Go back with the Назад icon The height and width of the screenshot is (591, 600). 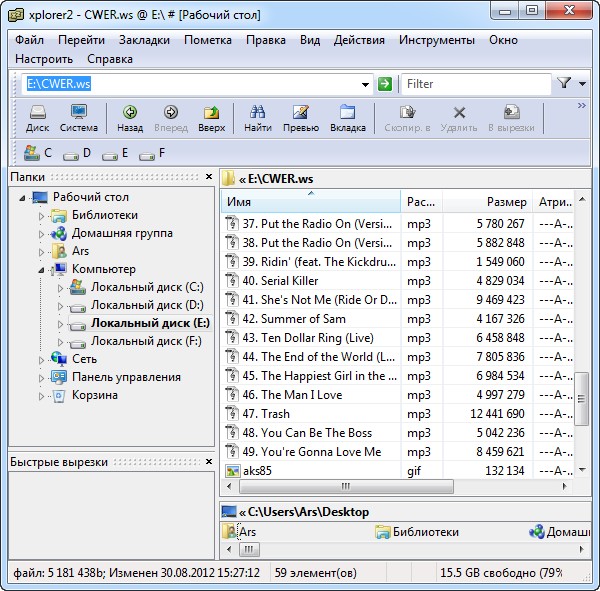[x=130, y=118]
